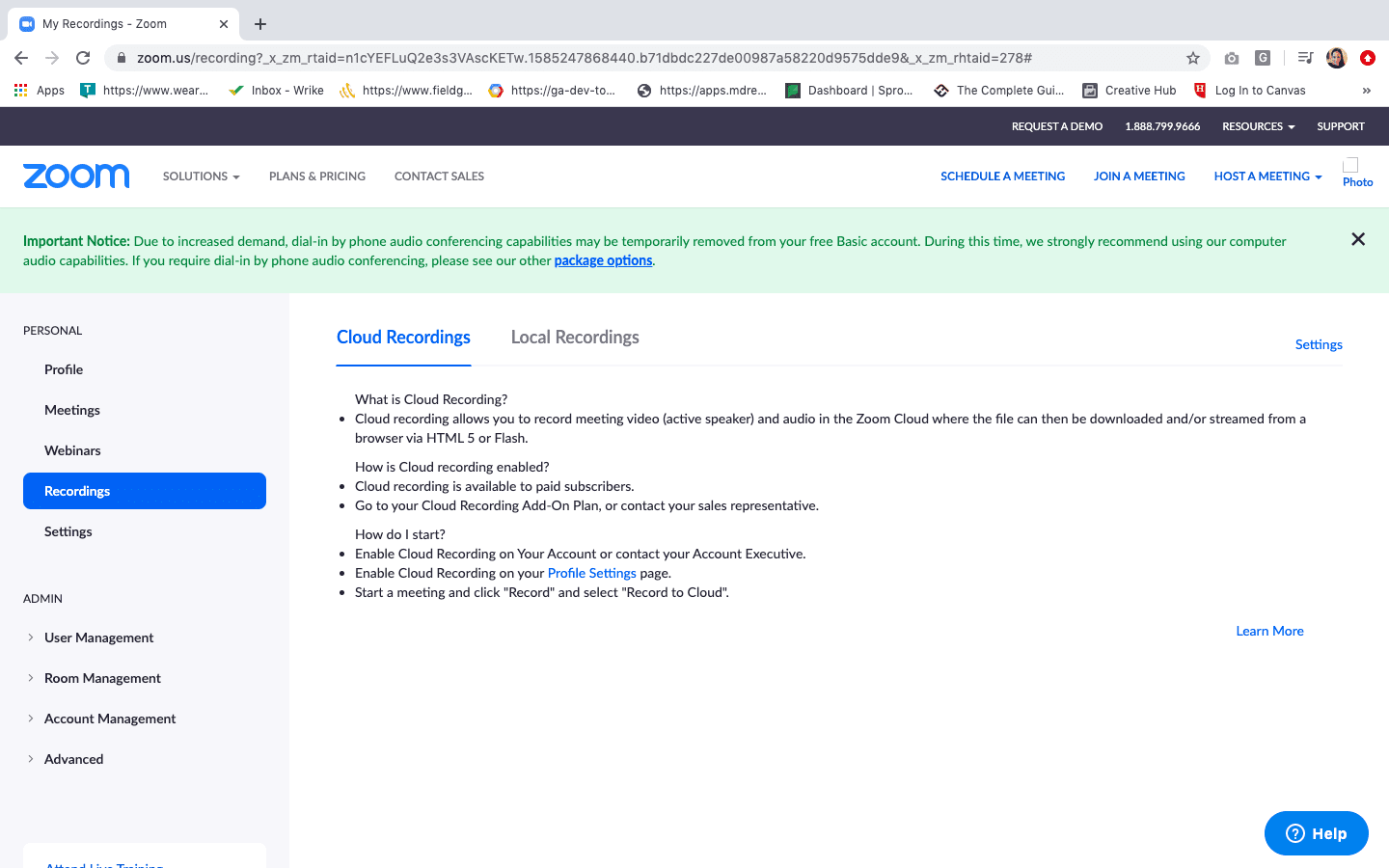Open the red extension beside the avatar
Viewport: 1389px width, 868px height.
tap(1368, 58)
